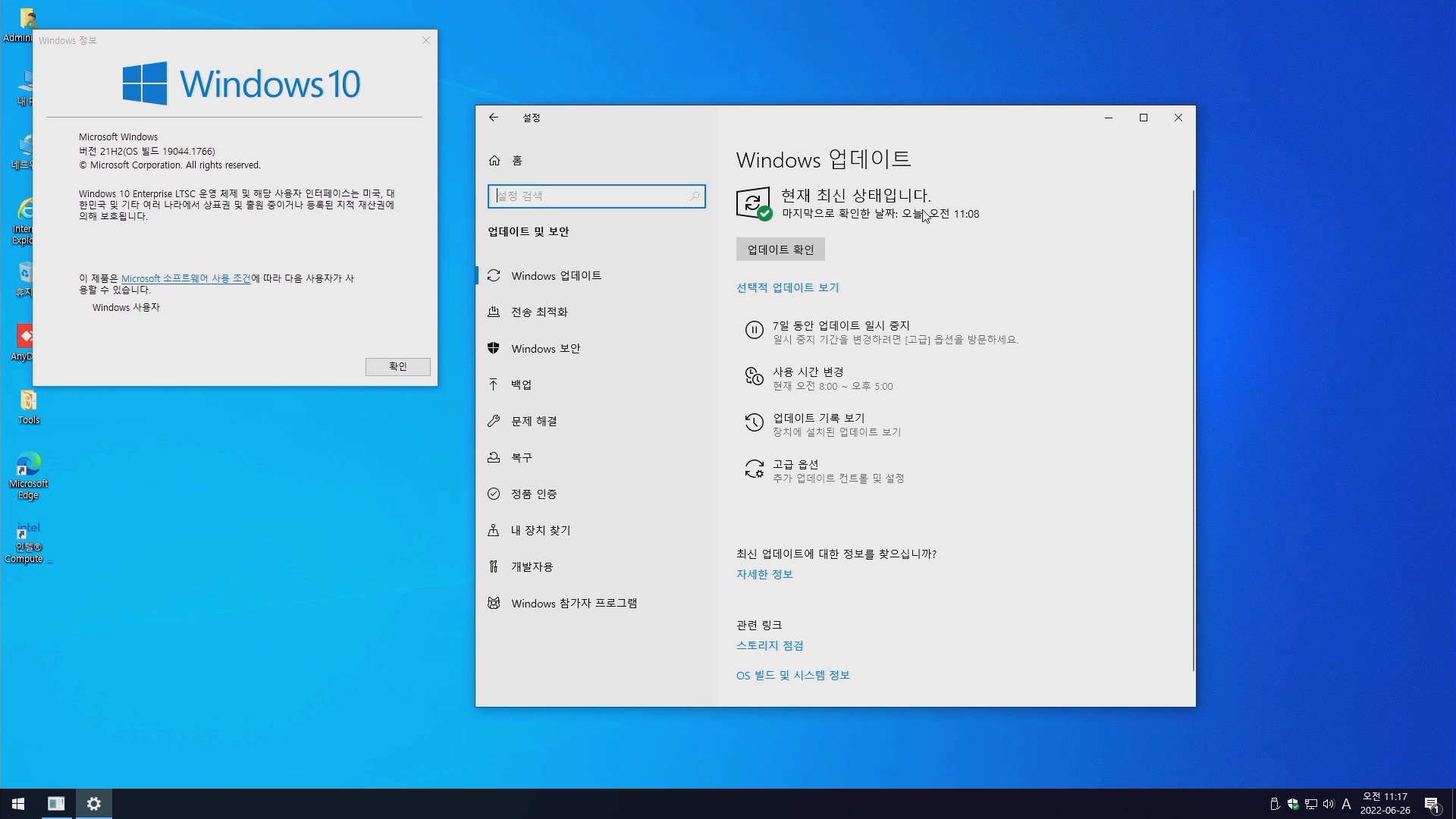Select Windows 업데이트 in the sidebar
1456x819 pixels.
[x=596, y=276]
